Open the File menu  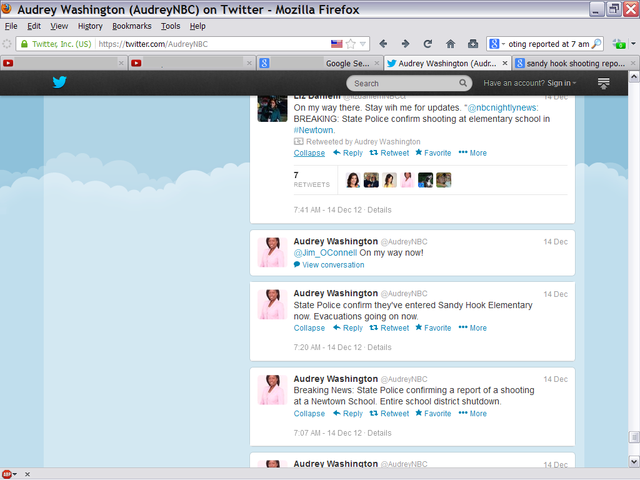point(11,26)
